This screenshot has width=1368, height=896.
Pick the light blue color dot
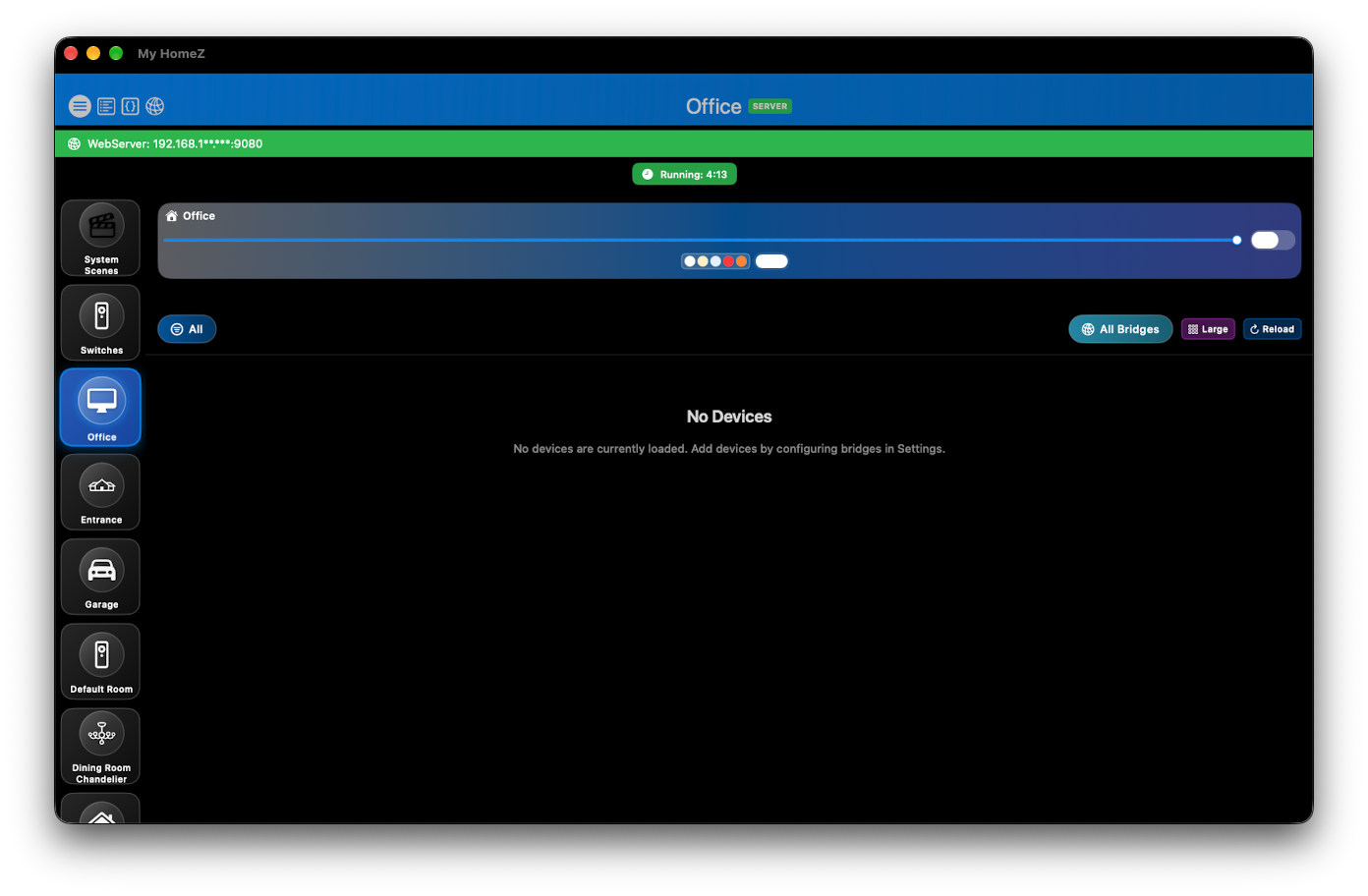tap(715, 261)
